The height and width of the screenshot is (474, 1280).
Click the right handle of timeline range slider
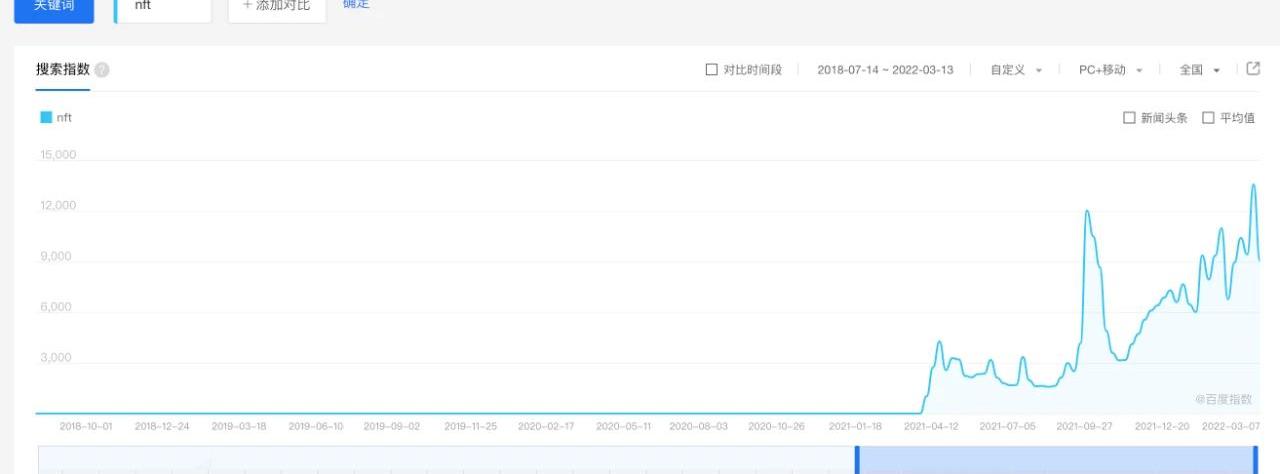tap(1255, 460)
